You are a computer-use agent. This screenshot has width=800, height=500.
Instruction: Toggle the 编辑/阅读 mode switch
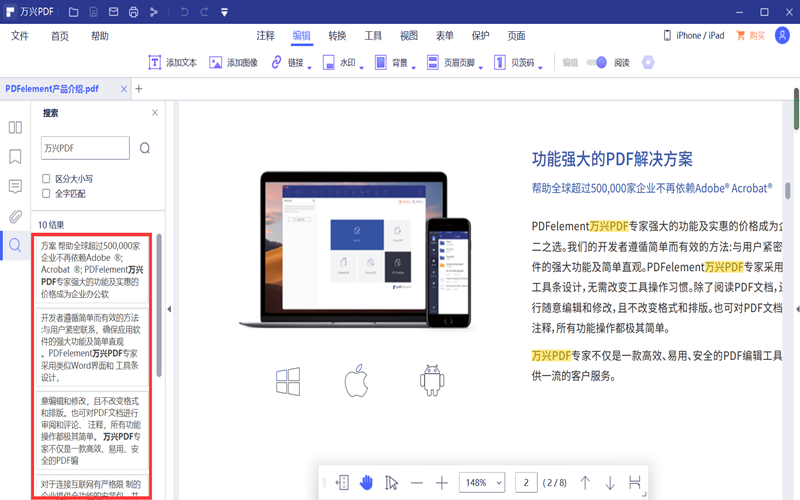point(596,62)
